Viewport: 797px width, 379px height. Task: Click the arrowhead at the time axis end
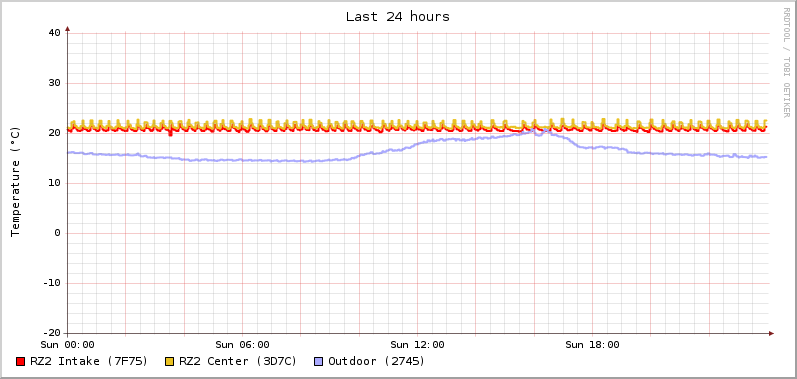(x=771, y=333)
